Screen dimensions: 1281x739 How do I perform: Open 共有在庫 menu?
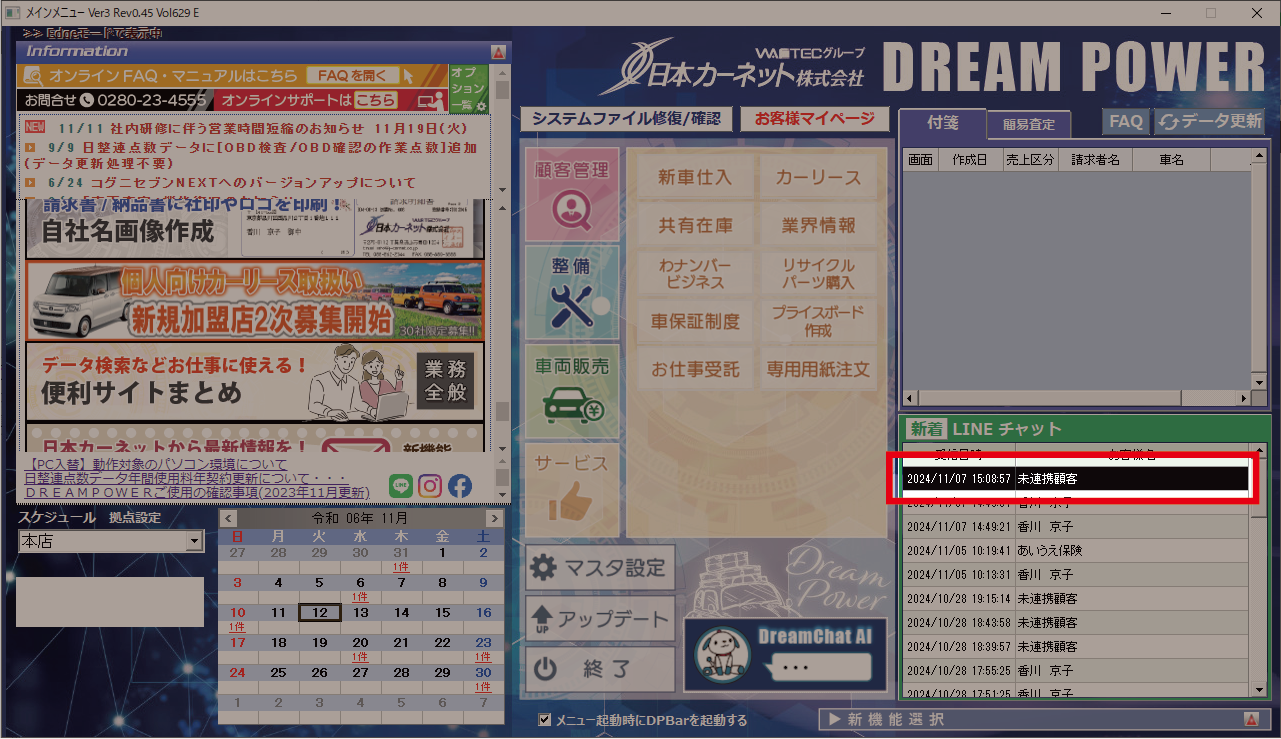pyautogui.click(x=695, y=226)
